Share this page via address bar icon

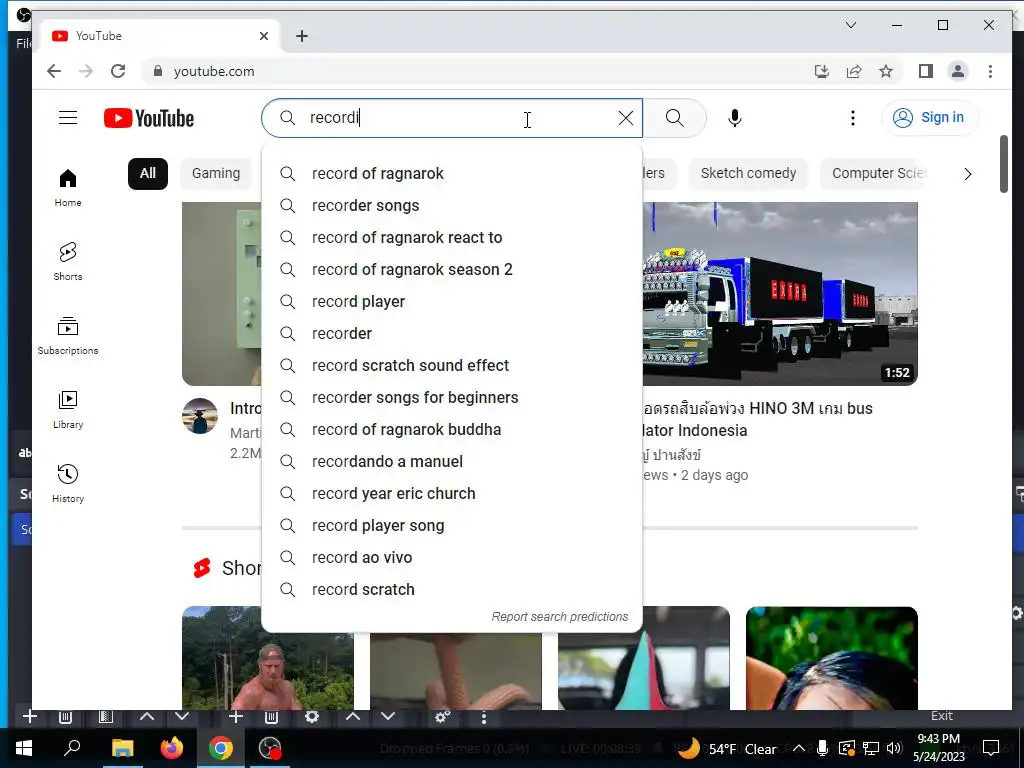pyautogui.click(x=854, y=71)
